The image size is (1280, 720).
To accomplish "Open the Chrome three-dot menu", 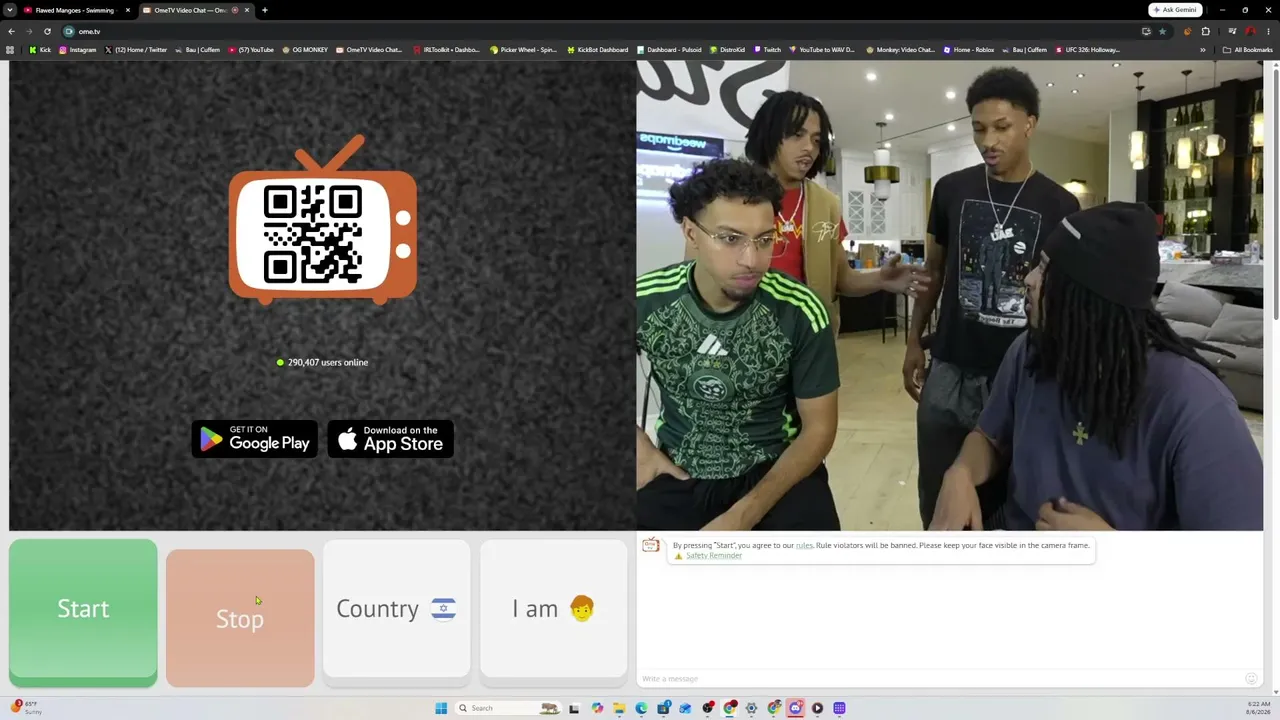I will [1268, 31].
